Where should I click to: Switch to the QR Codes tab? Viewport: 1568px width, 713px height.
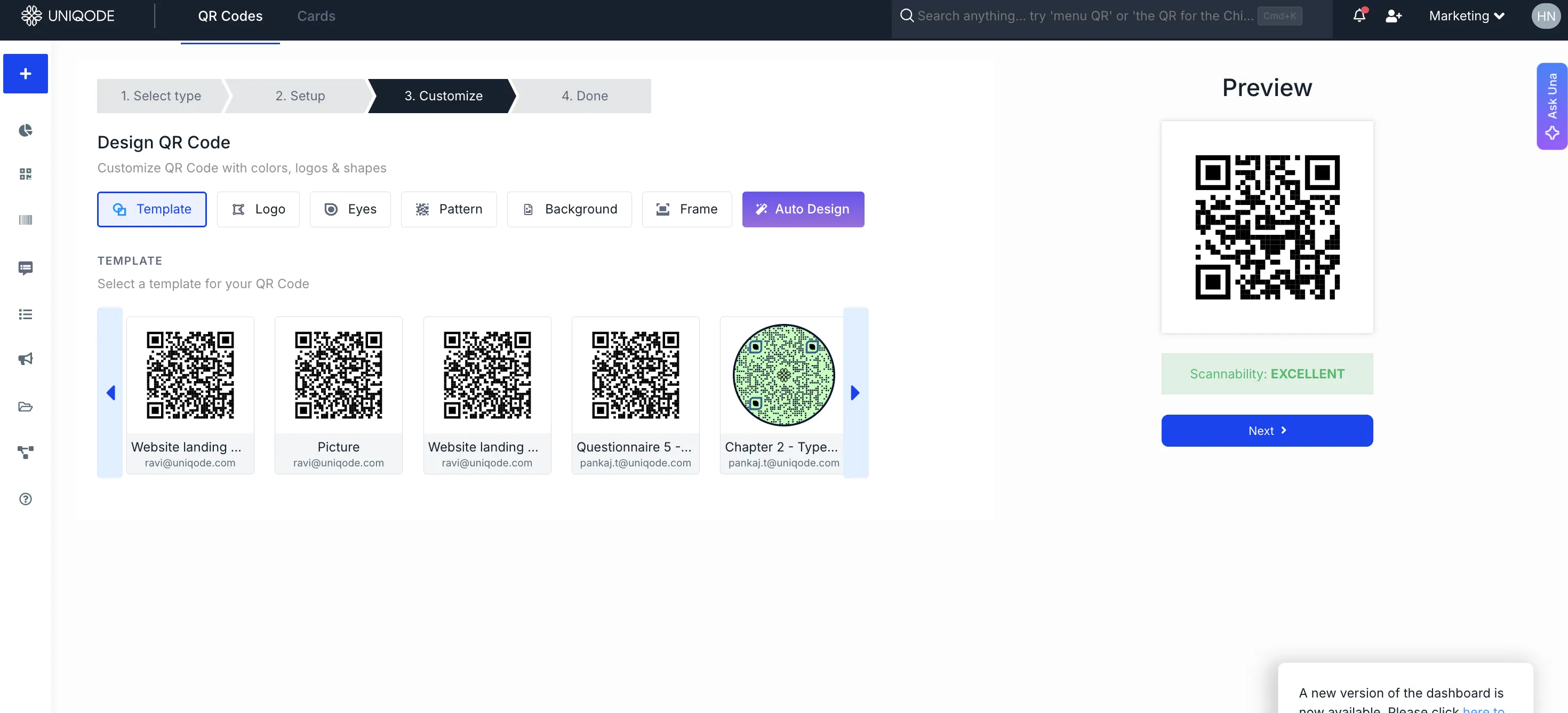(230, 16)
